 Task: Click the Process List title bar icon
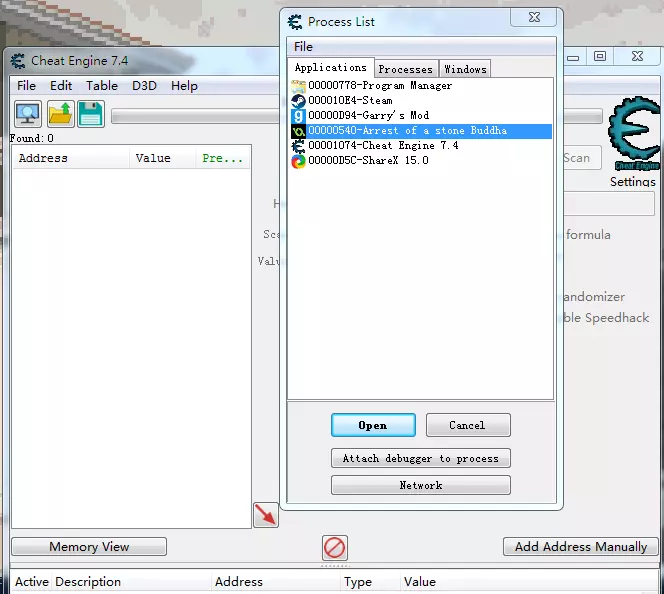[x=295, y=22]
